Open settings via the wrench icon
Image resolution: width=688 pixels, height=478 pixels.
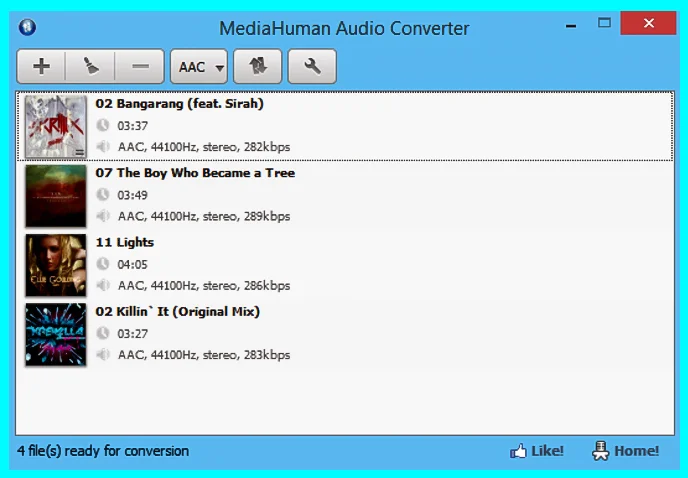coord(312,66)
